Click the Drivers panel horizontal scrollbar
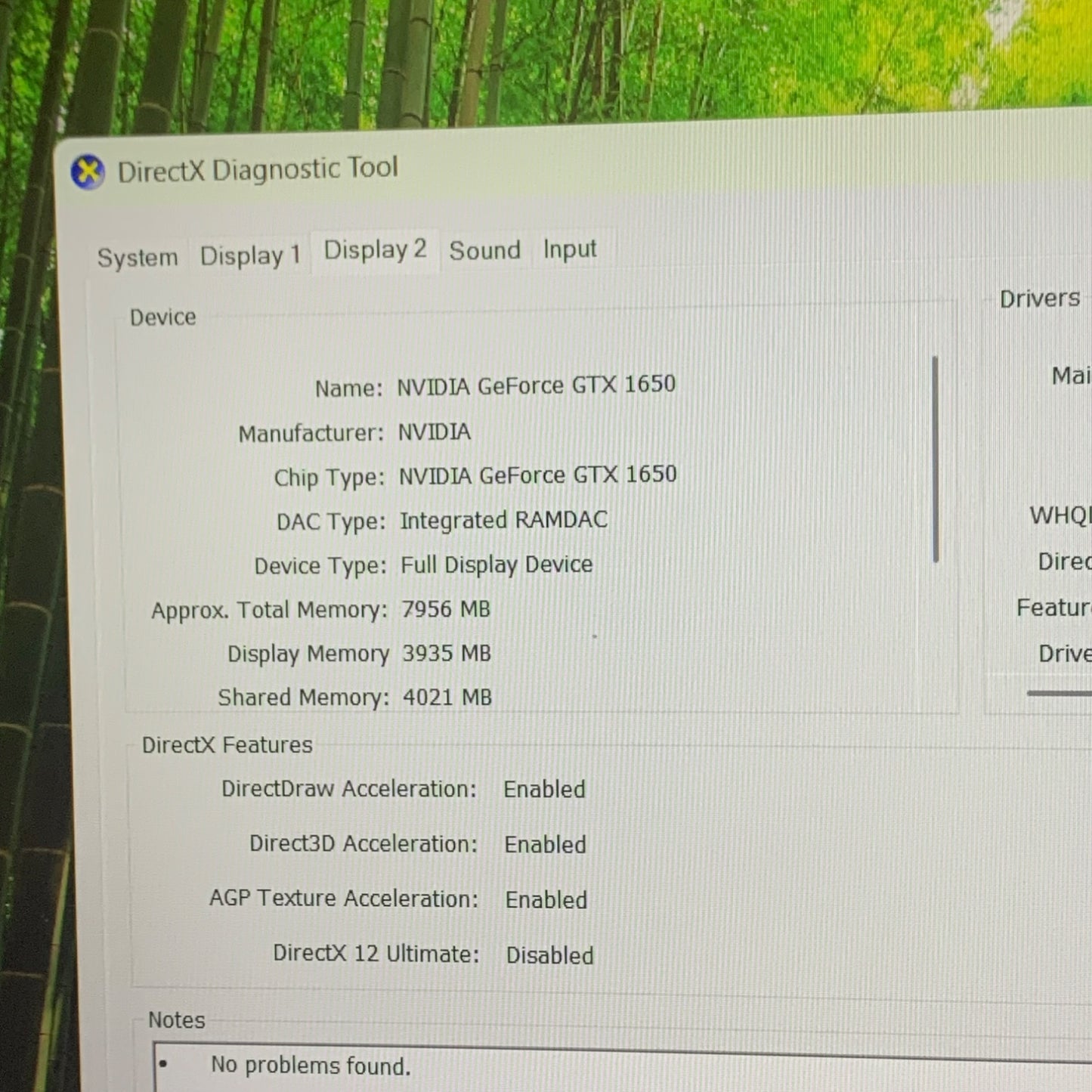Screen dimensions: 1092x1092 pyautogui.click(x=1059, y=692)
